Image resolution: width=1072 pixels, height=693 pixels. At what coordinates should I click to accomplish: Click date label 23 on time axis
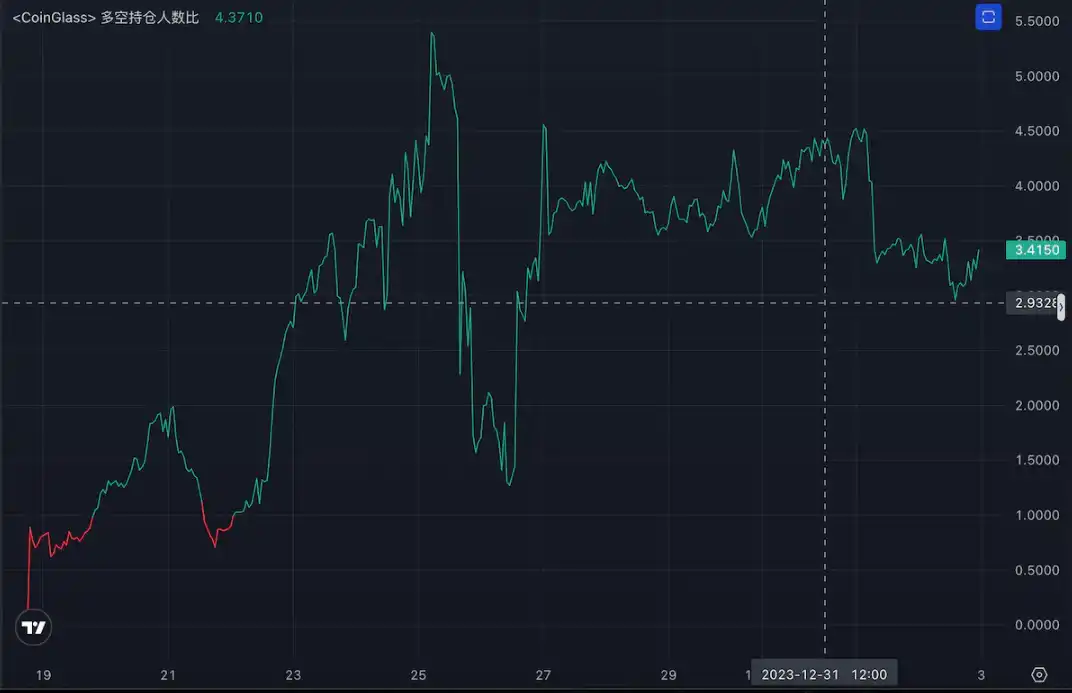(293, 674)
